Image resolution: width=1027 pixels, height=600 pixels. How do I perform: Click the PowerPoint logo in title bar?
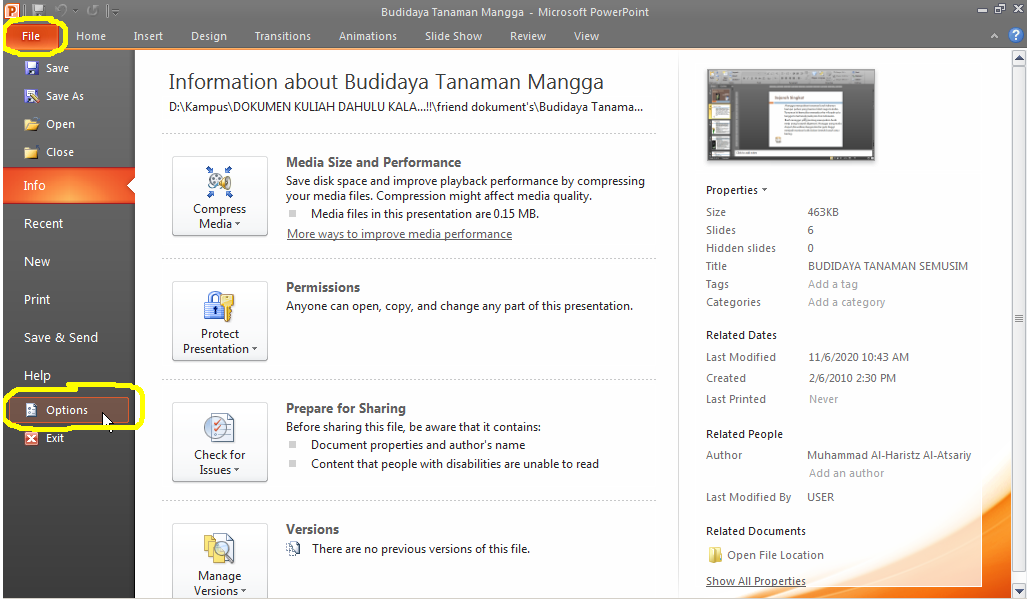pyautogui.click(x=11, y=10)
